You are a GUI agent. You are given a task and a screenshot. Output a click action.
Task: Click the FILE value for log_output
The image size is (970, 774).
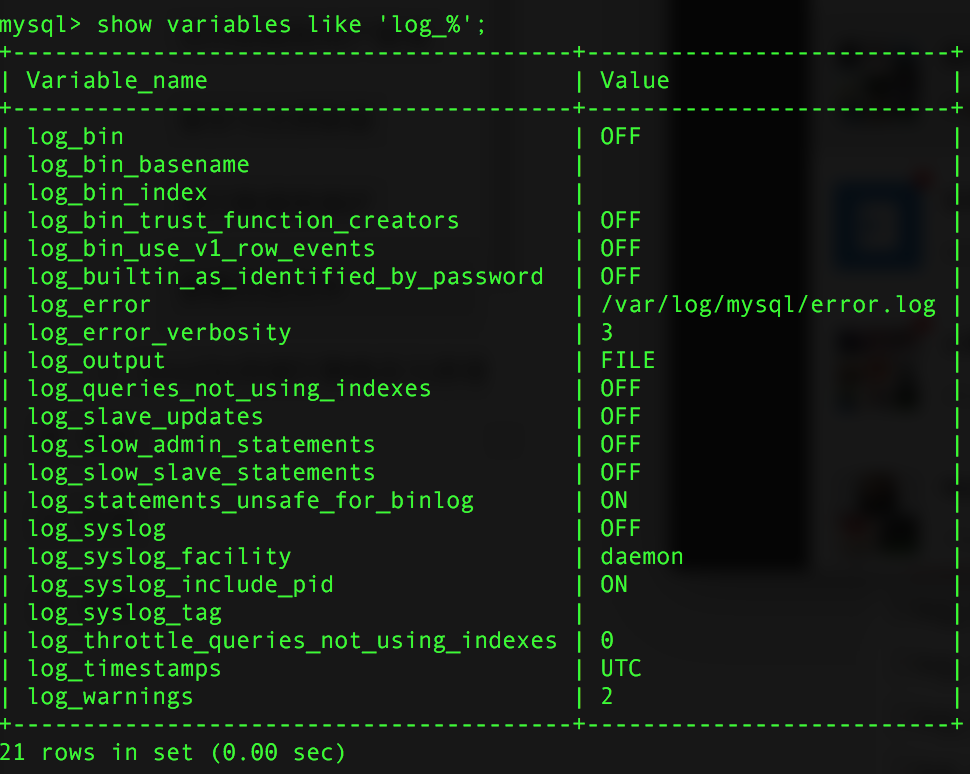pos(628,361)
